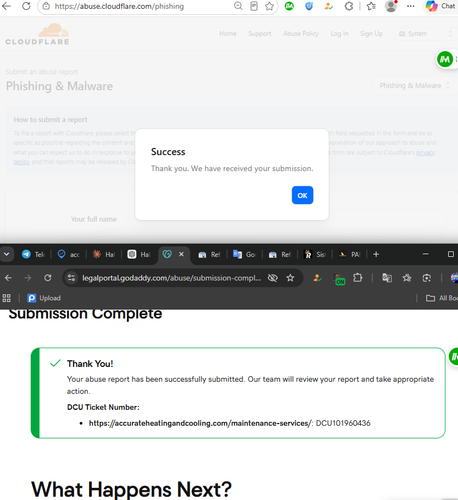
Task: Go forward in the GoDaddy browser window
Action: [x=28, y=278]
